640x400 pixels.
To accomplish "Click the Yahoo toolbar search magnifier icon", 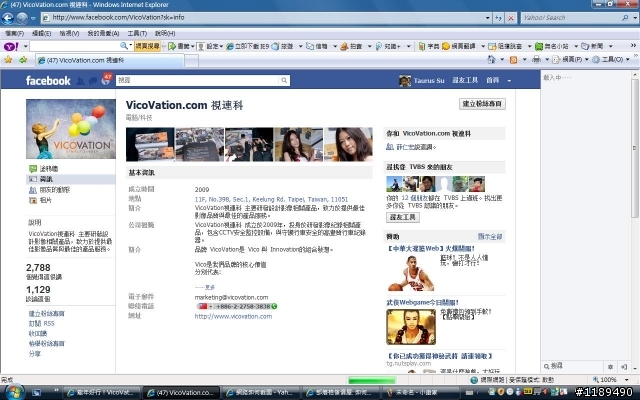I will pos(124,46).
